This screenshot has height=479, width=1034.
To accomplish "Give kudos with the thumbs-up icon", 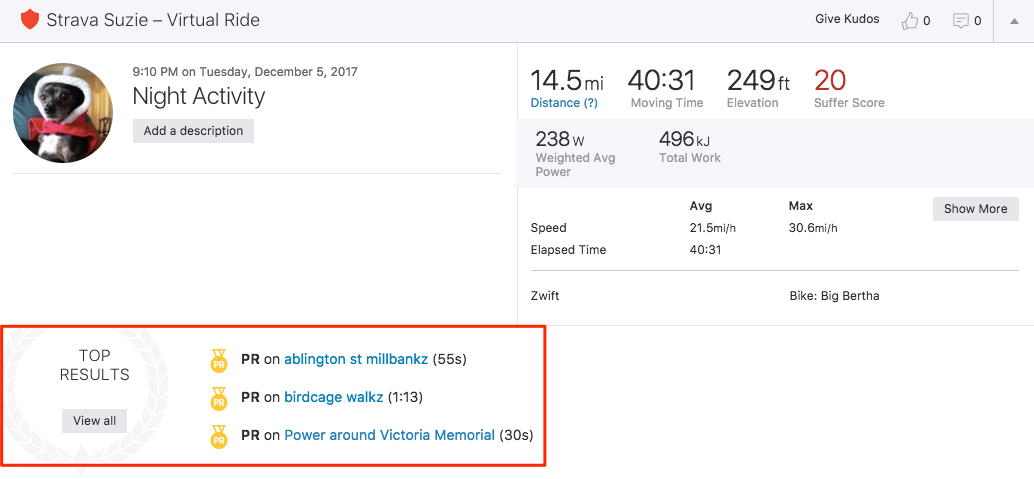I will [910, 21].
